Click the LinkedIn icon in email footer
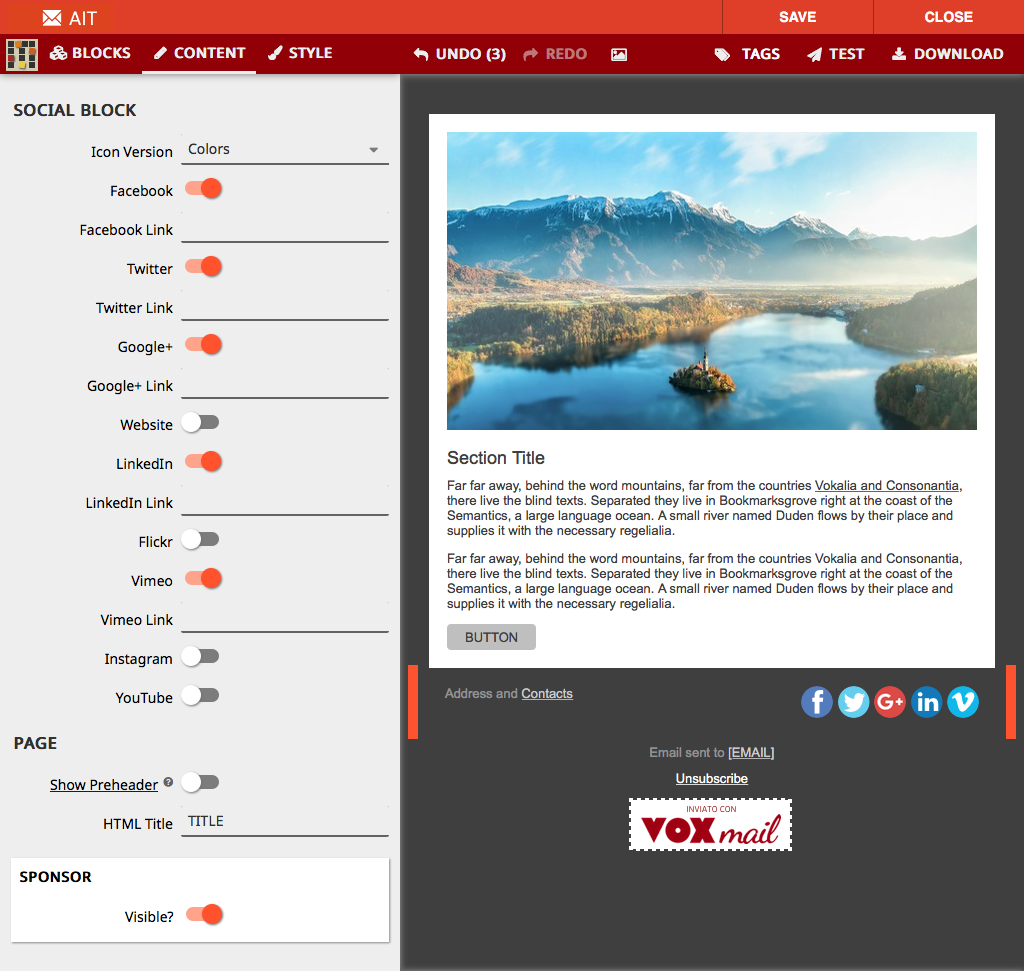 pyautogui.click(x=927, y=702)
